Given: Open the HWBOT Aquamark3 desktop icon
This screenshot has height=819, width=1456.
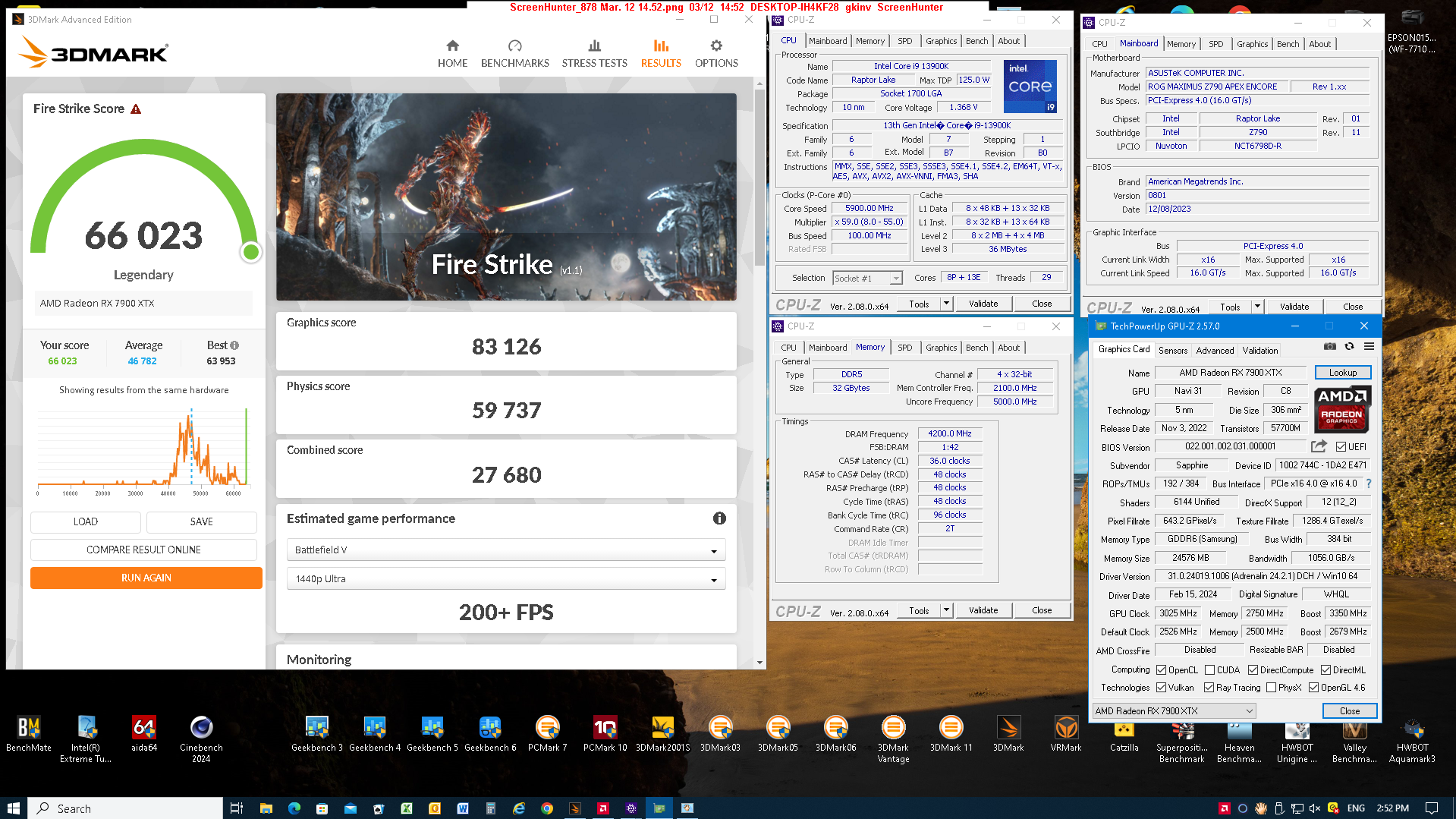Looking at the screenshot, I should click(1412, 739).
